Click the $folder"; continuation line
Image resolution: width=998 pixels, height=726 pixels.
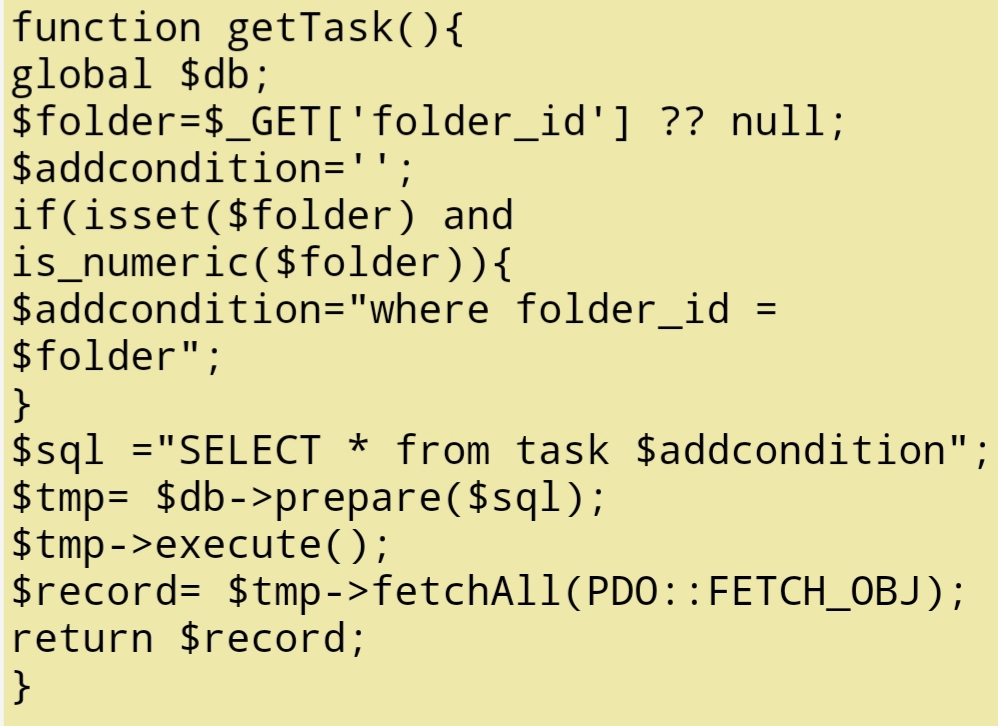116,356
